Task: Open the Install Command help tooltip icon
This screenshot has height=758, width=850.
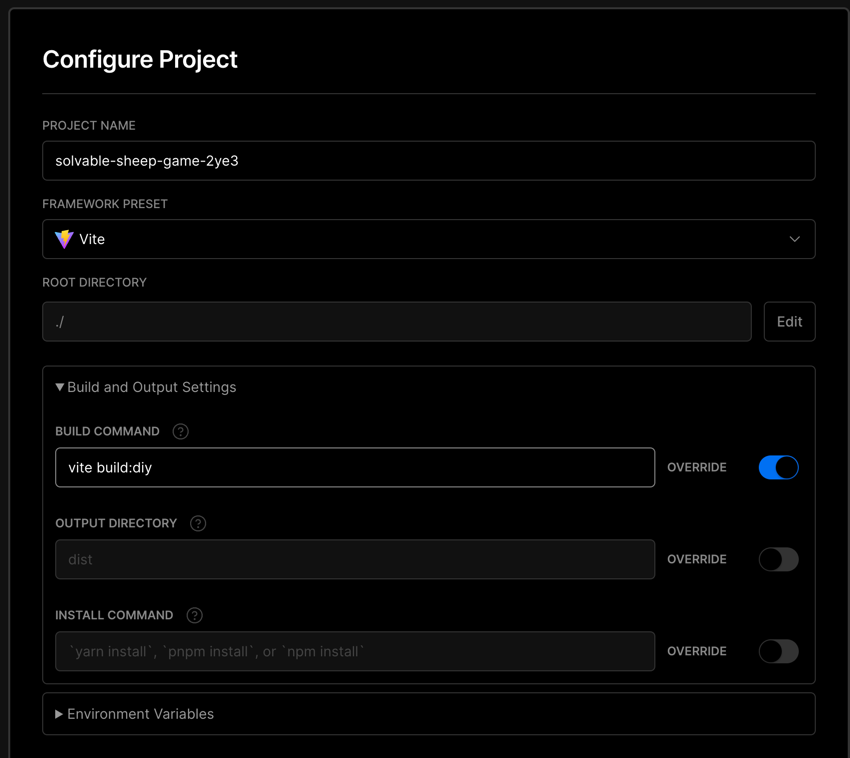Action: (194, 616)
